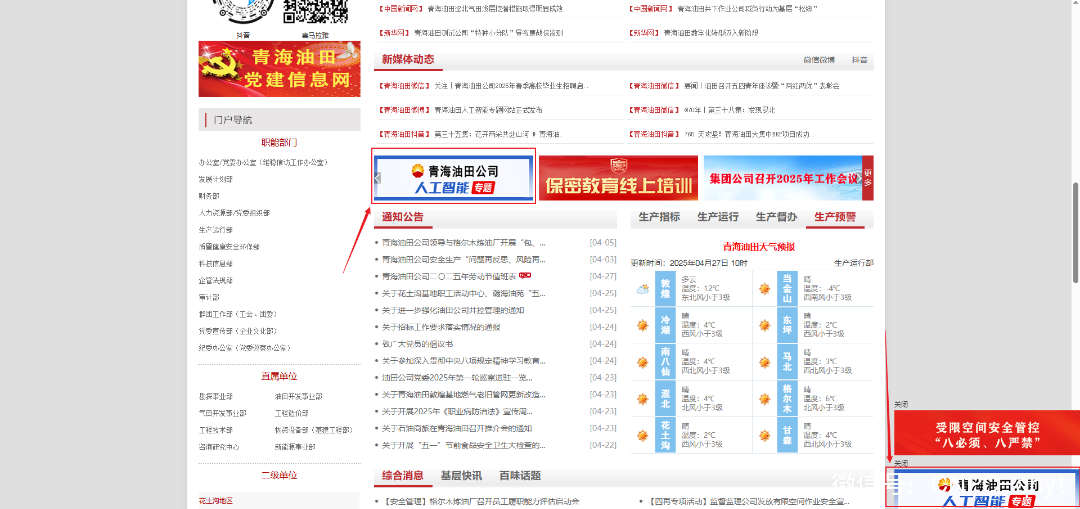Click the 抖音 link in 新媒体动态 header
This screenshot has height=509, width=1080.
[859, 60]
